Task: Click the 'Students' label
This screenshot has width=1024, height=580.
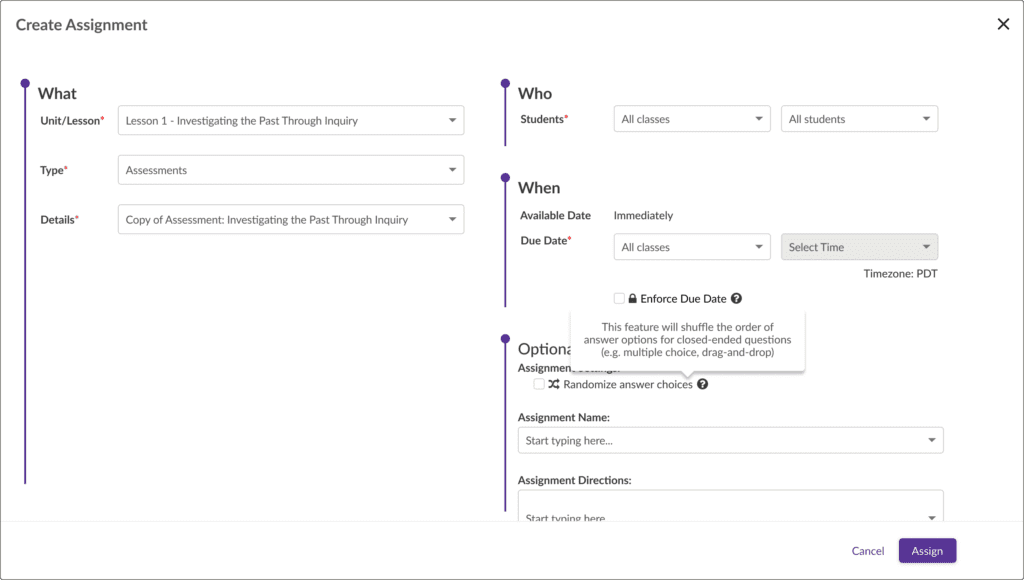Action: pyautogui.click(x=542, y=119)
